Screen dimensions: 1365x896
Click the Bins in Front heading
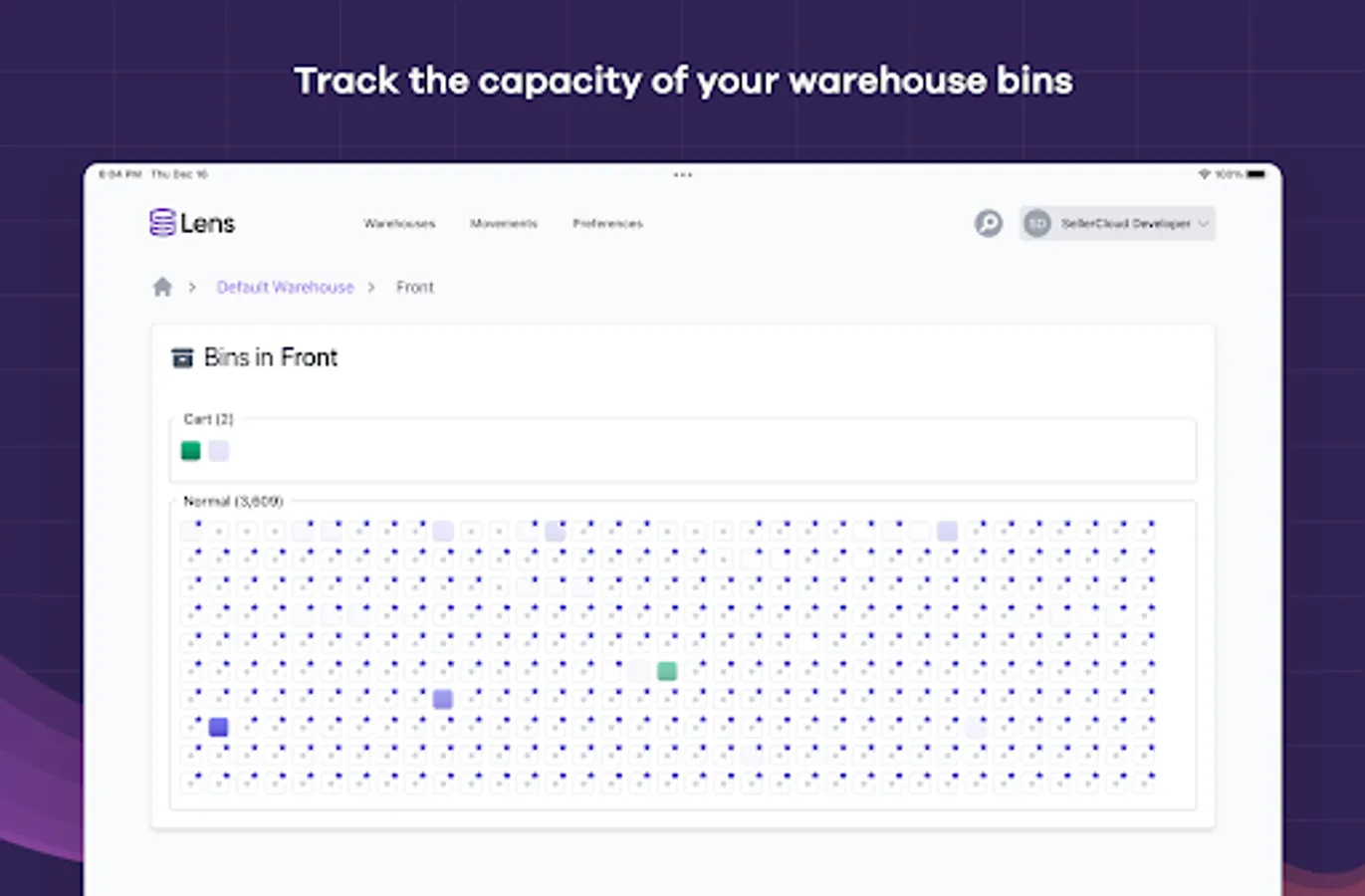coord(271,357)
